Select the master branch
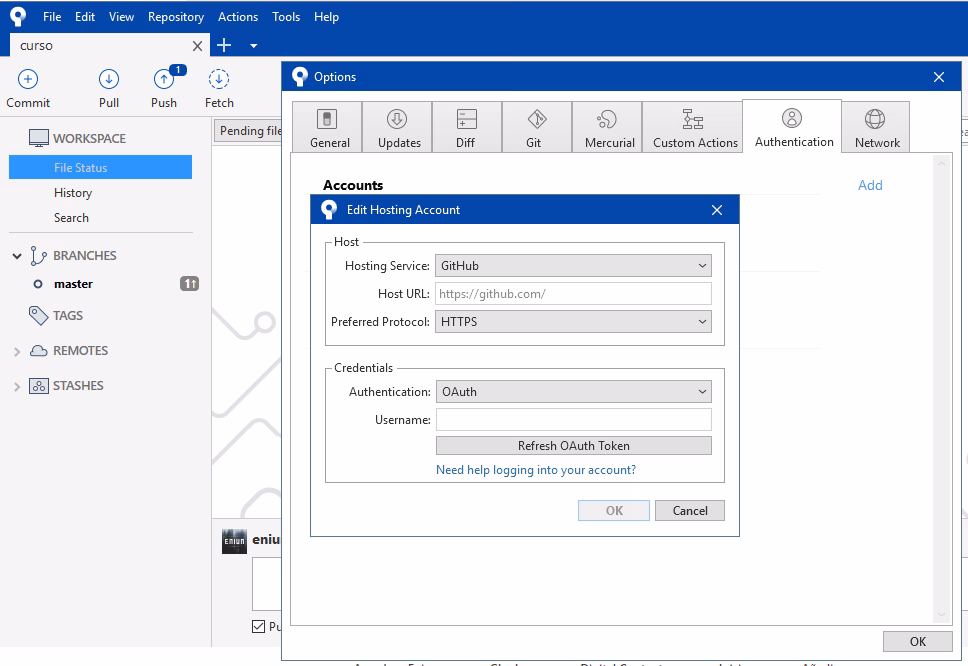The width and height of the screenshot is (968, 666). pyautogui.click(x=73, y=284)
